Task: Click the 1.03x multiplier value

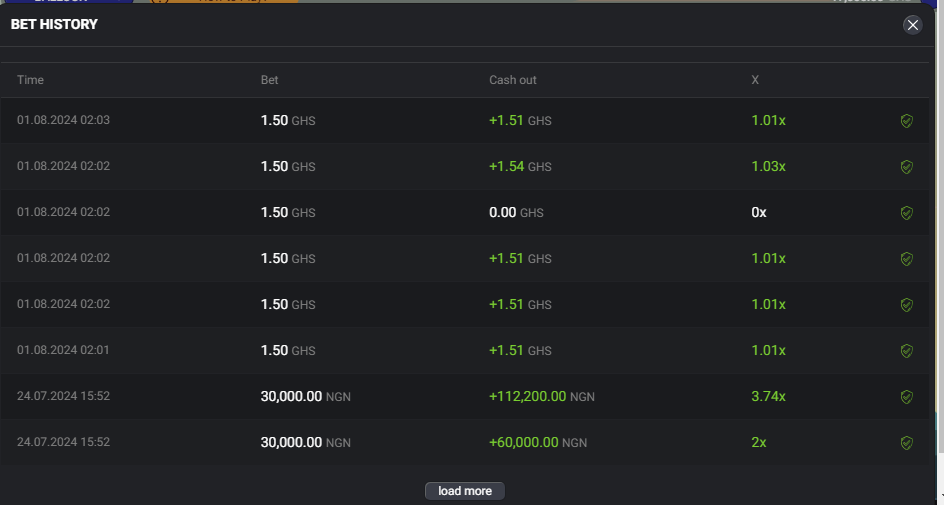Action: pos(768,167)
